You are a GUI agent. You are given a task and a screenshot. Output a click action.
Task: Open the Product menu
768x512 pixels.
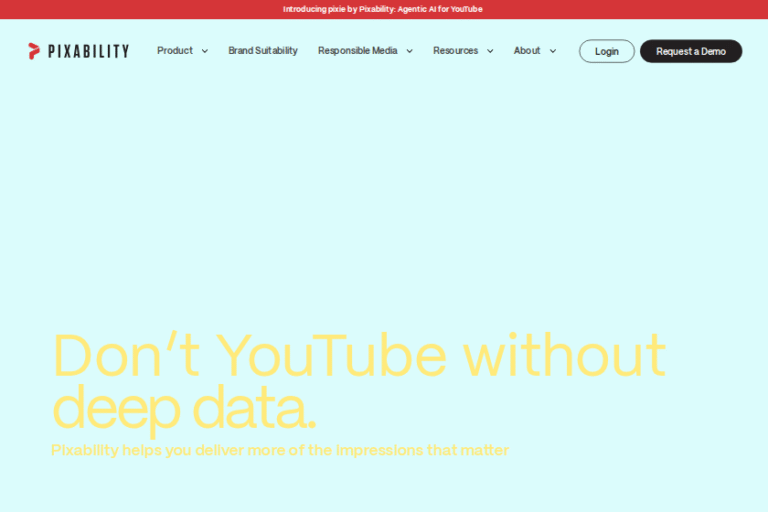click(x=175, y=51)
